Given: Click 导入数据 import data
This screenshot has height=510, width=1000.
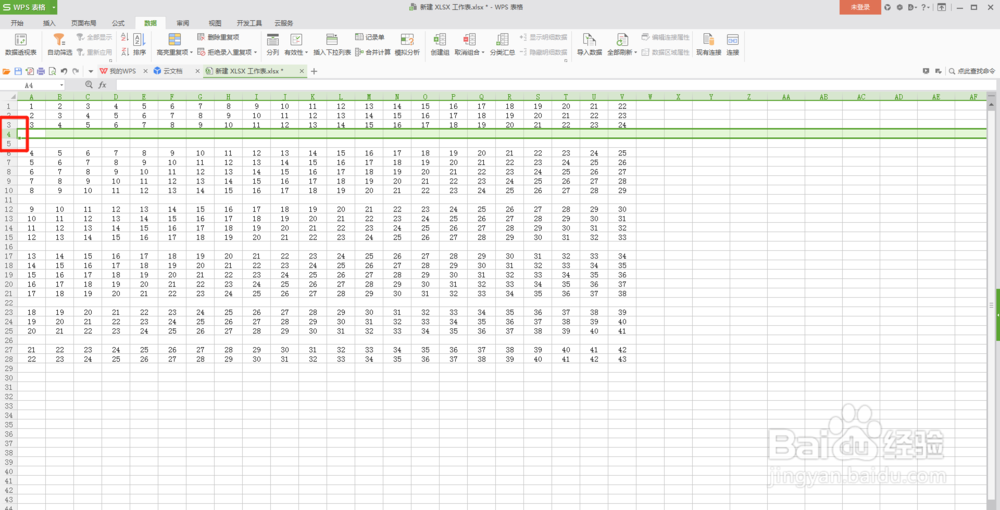Looking at the screenshot, I should (x=589, y=44).
